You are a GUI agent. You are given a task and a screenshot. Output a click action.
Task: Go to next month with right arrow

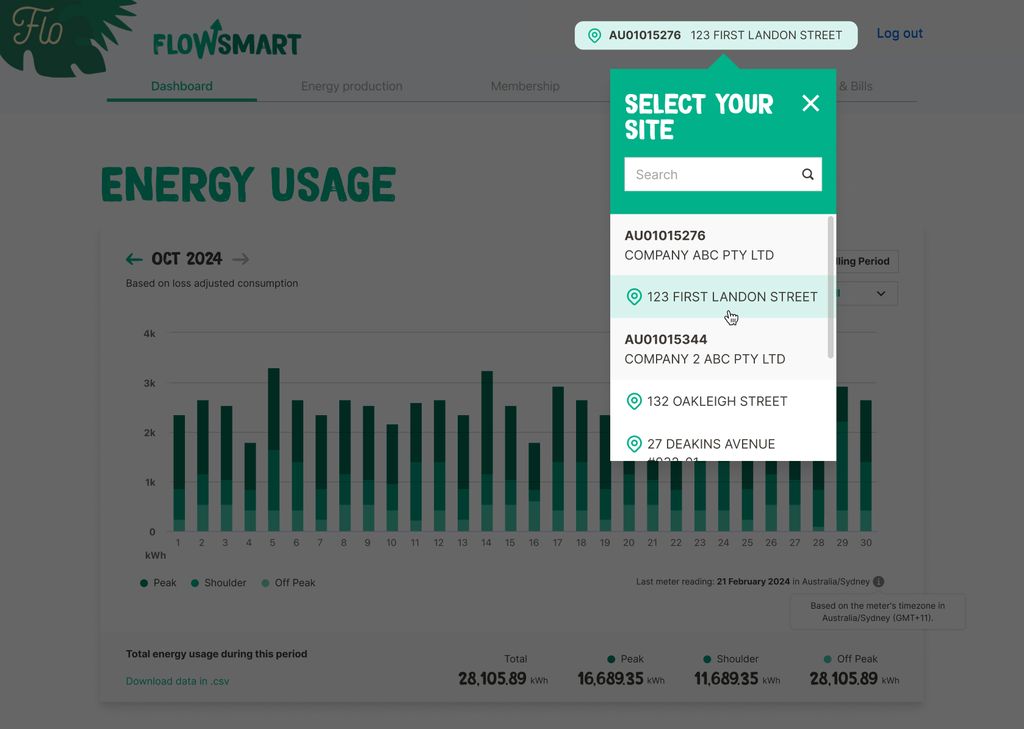click(240, 259)
